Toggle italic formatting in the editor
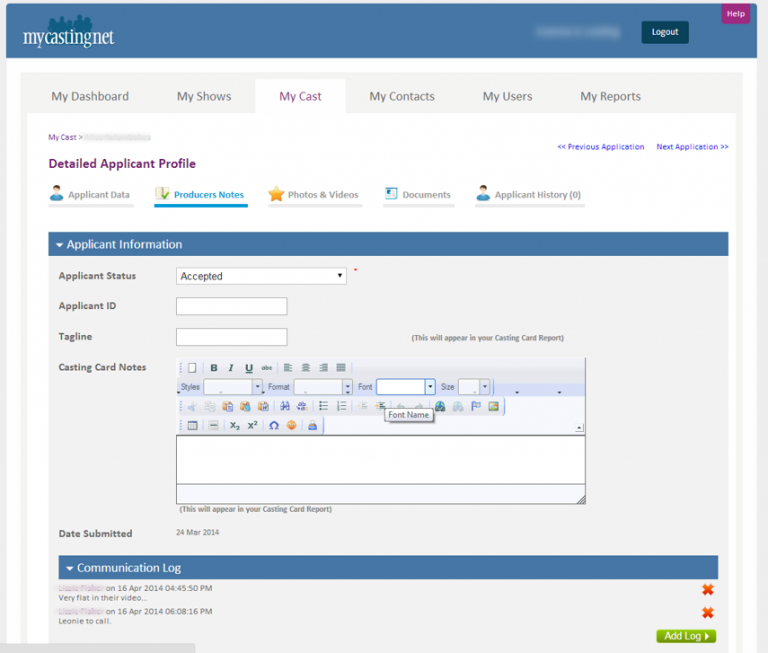The image size is (768, 653). click(231, 368)
